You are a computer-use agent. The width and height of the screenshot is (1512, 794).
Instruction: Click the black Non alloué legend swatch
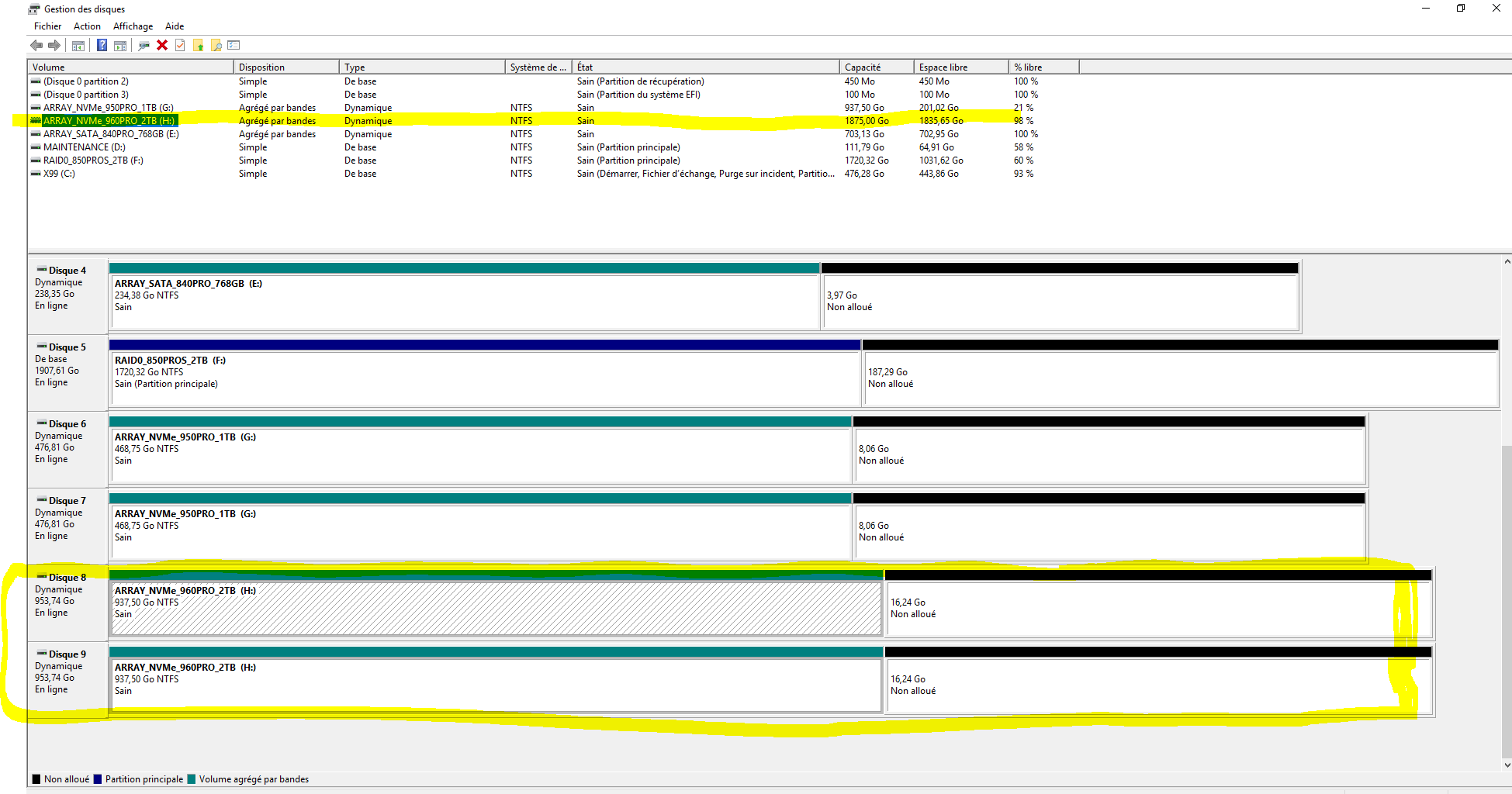click(x=36, y=779)
